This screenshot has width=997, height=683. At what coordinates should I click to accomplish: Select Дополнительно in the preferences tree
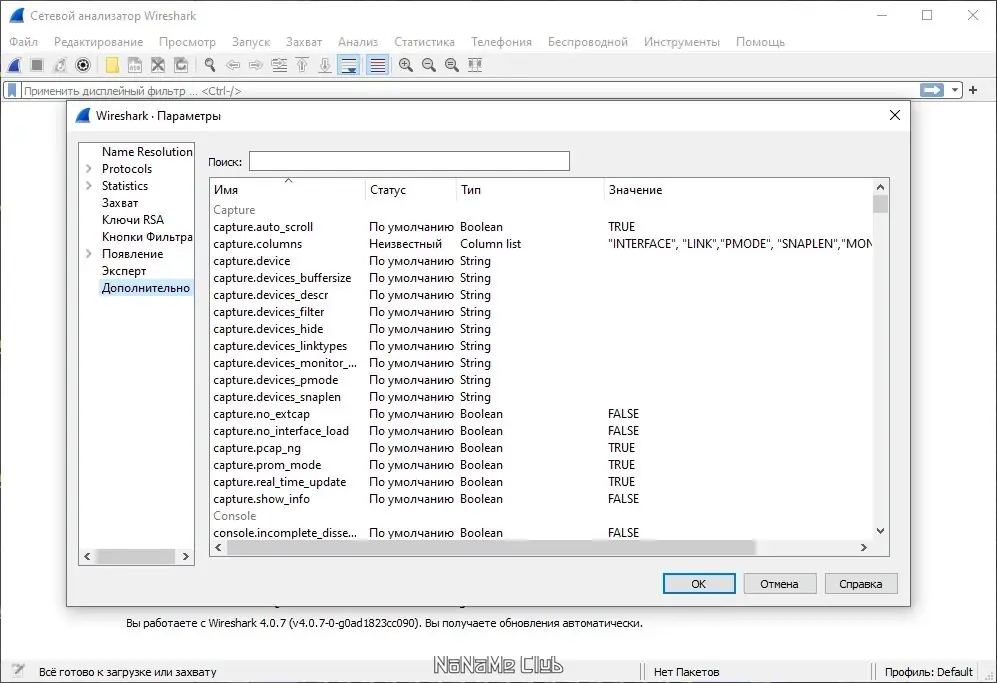(146, 288)
